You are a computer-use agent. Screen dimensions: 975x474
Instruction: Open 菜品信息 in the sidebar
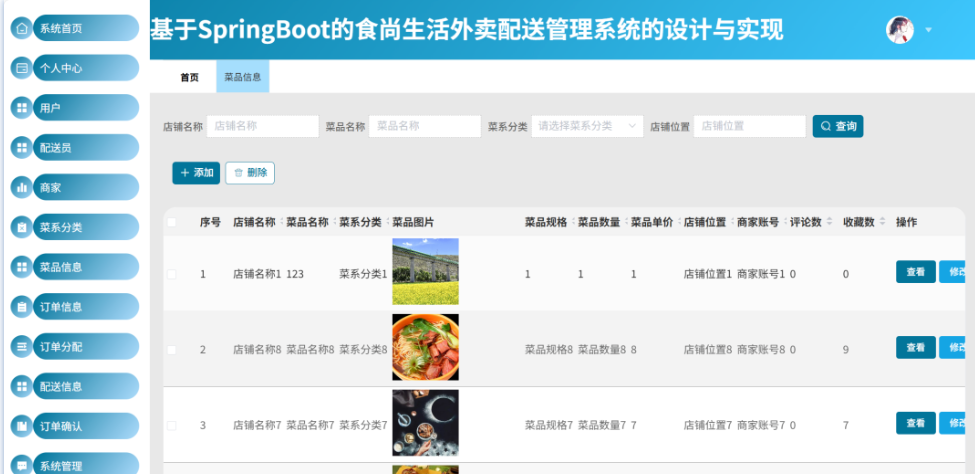pyautogui.click(x=86, y=267)
